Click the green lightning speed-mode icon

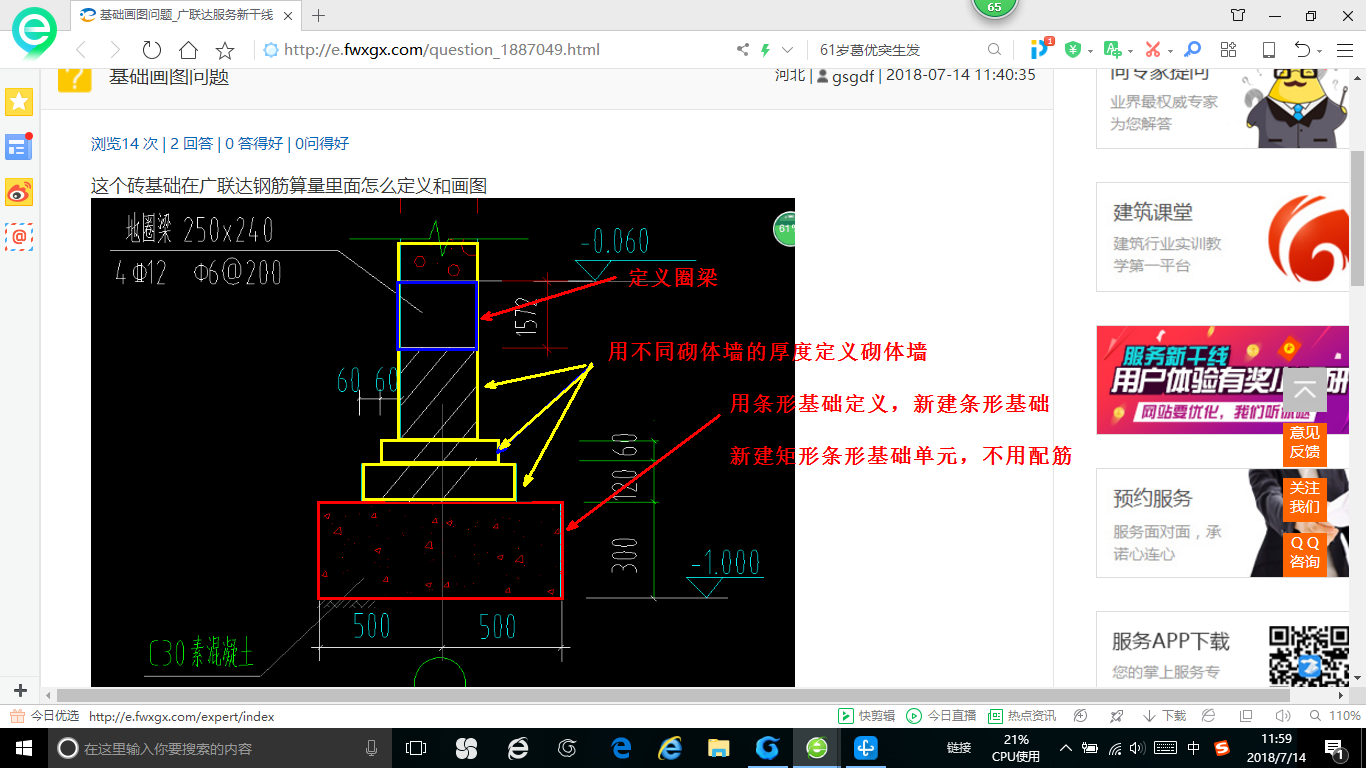click(x=766, y=49)
